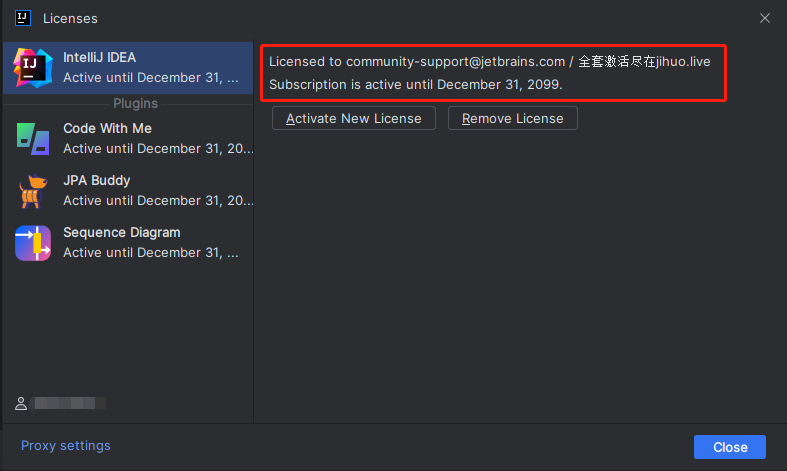Click Remove License button
This screenshot has width=787, height=471.
(512, 119)
